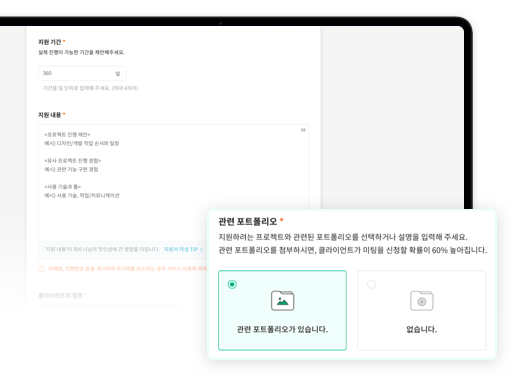Click the '지원 기간' section heading
This screenshot has width=520, height=375.
coord(50,42)
